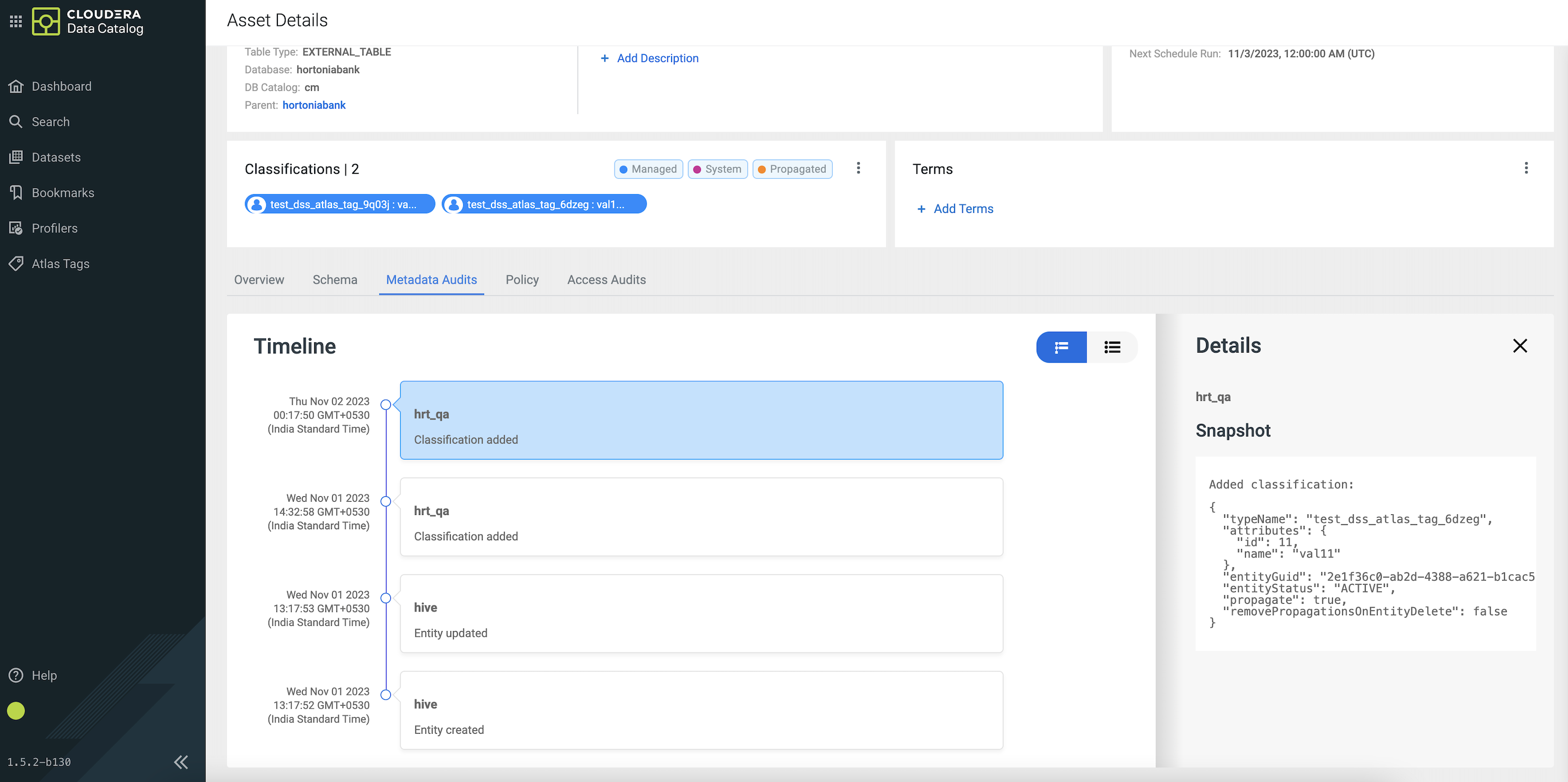The width and height of the screenshot is (1568, 782).
Task: Collapse the sidebar with double chevron
Action: coord(181,762)
